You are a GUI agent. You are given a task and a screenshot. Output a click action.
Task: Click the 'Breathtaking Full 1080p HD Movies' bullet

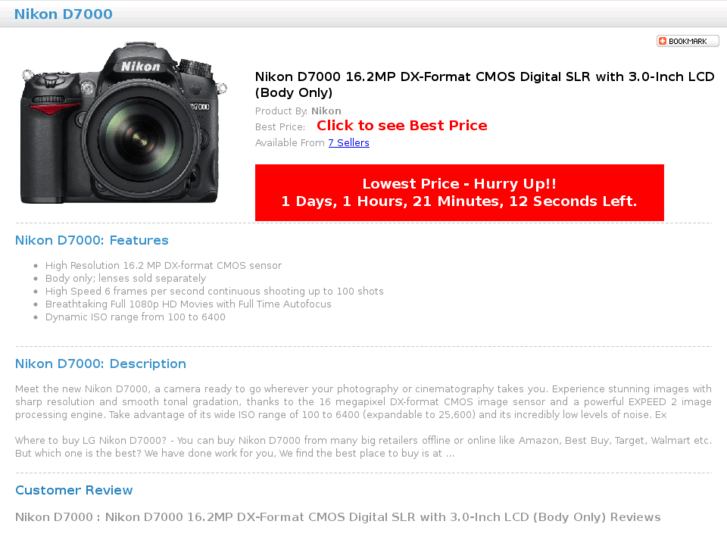point(188,304)
